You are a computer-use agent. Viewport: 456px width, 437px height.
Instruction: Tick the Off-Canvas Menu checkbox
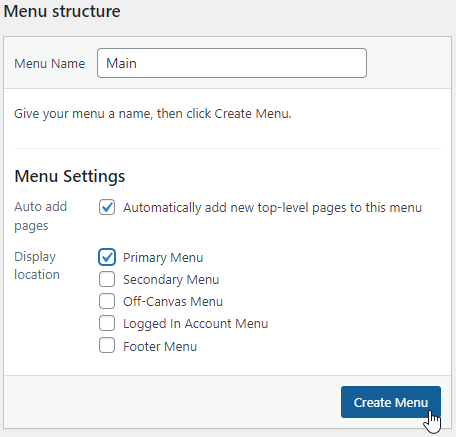click(107, 301)
